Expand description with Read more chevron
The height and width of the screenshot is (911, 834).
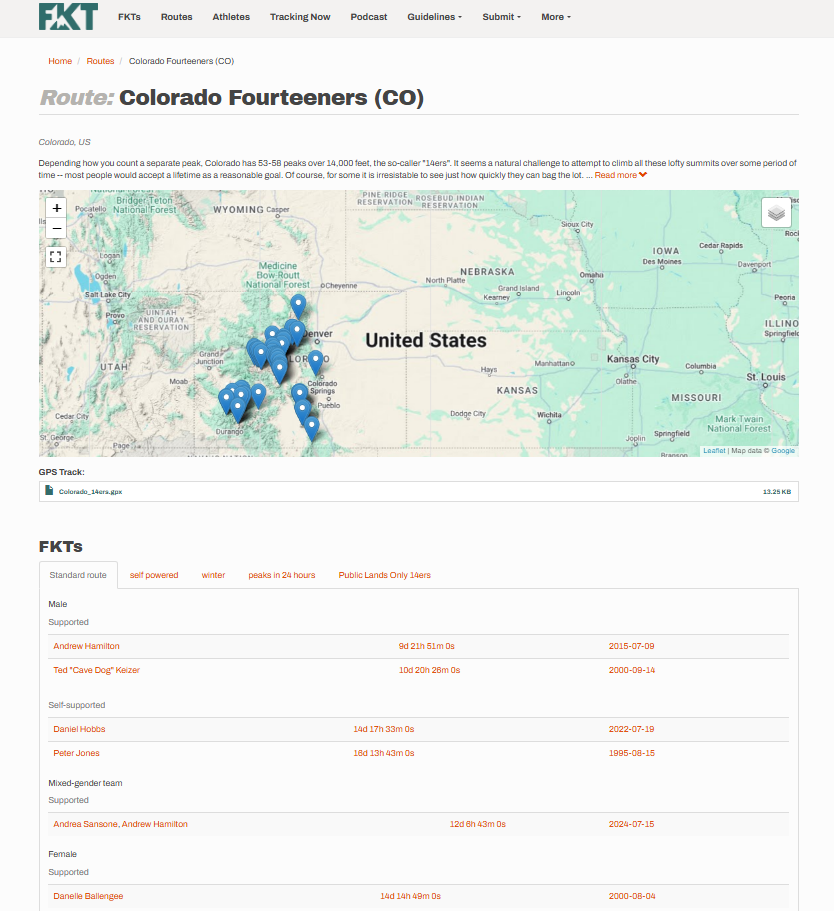click(x=642, y=175)
